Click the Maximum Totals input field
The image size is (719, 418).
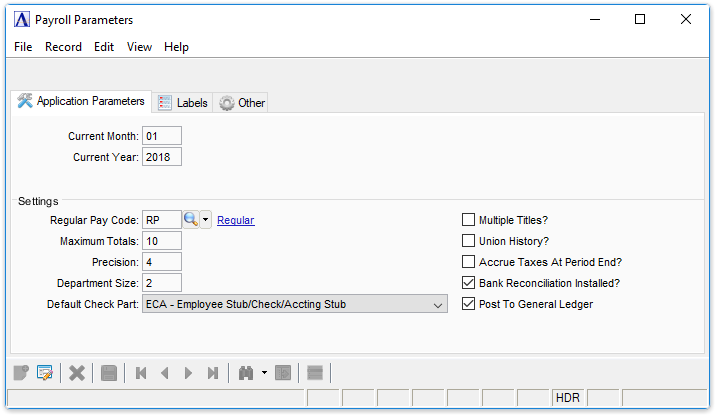click(x=162, y=241)
